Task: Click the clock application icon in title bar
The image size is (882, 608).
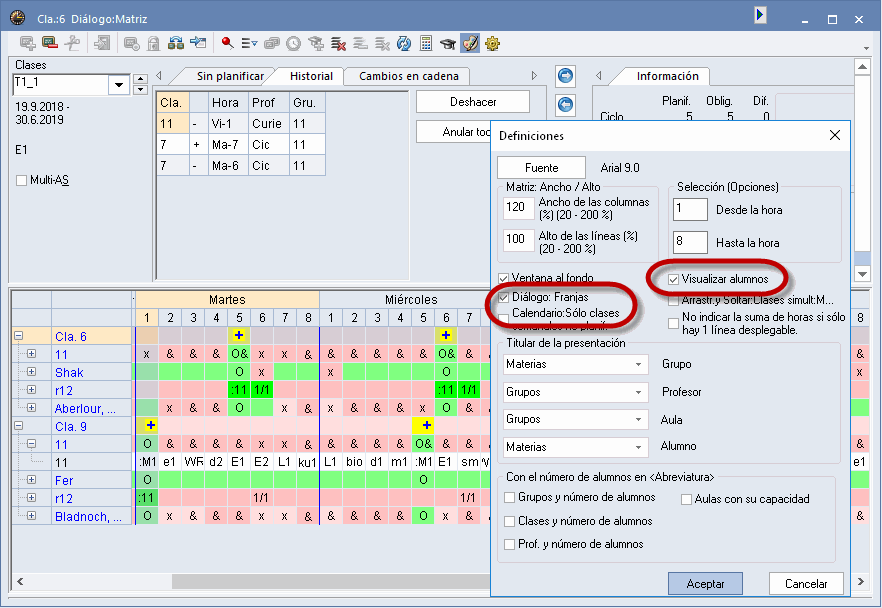Action: 17,18
